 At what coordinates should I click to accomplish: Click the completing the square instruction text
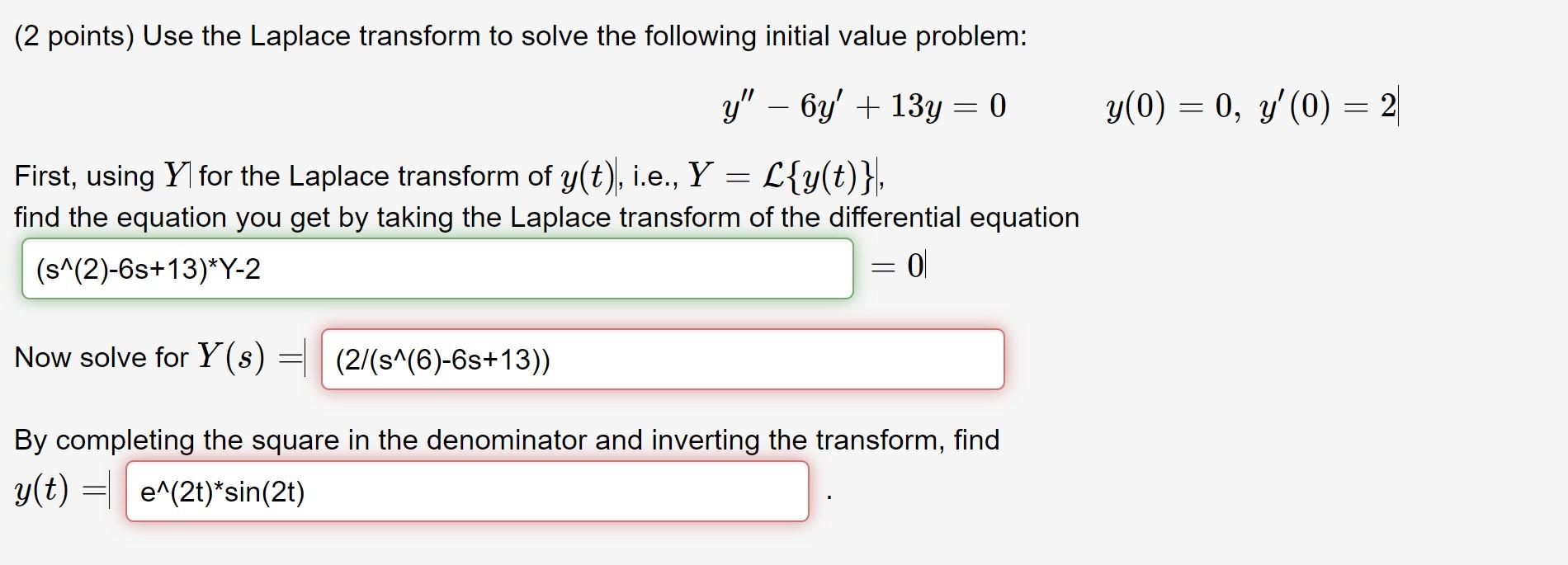[x=507, y=440]
